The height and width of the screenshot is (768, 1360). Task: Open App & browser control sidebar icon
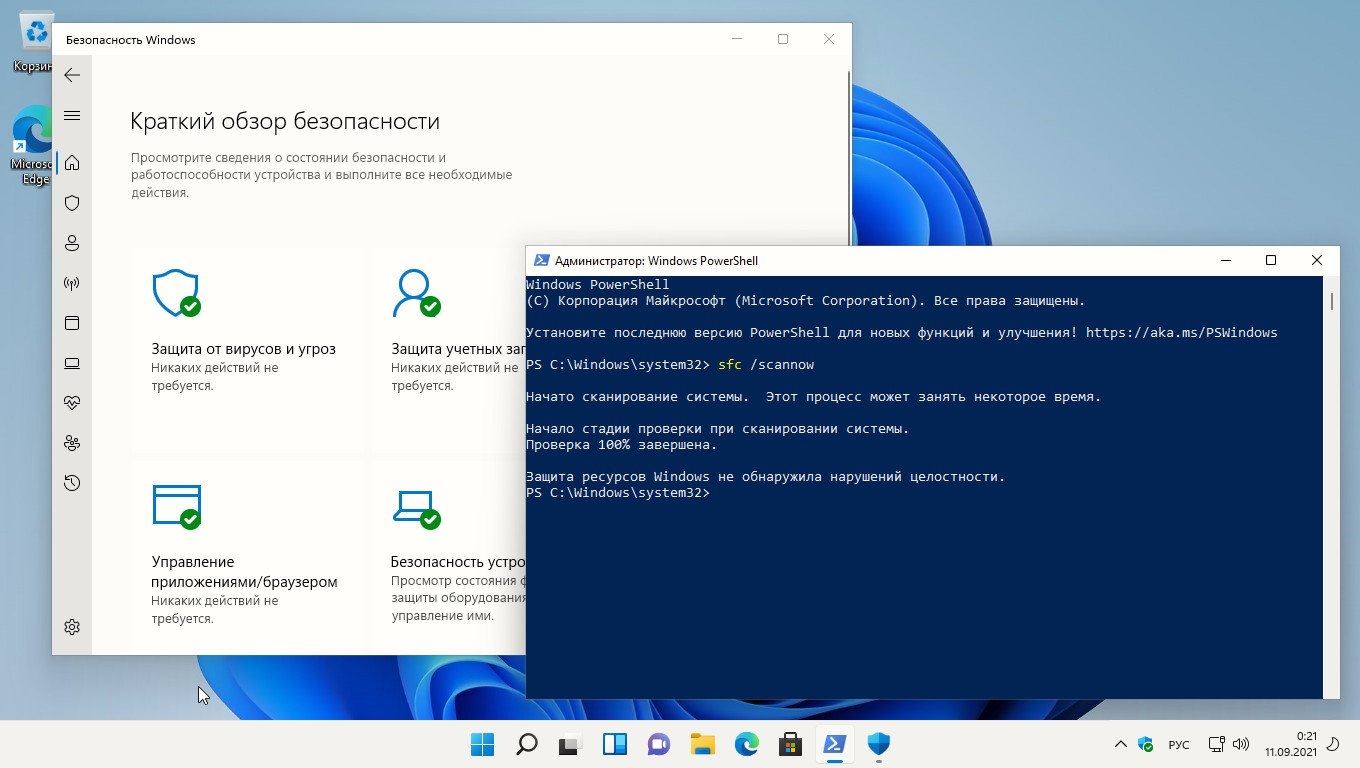tap(72, 323)
